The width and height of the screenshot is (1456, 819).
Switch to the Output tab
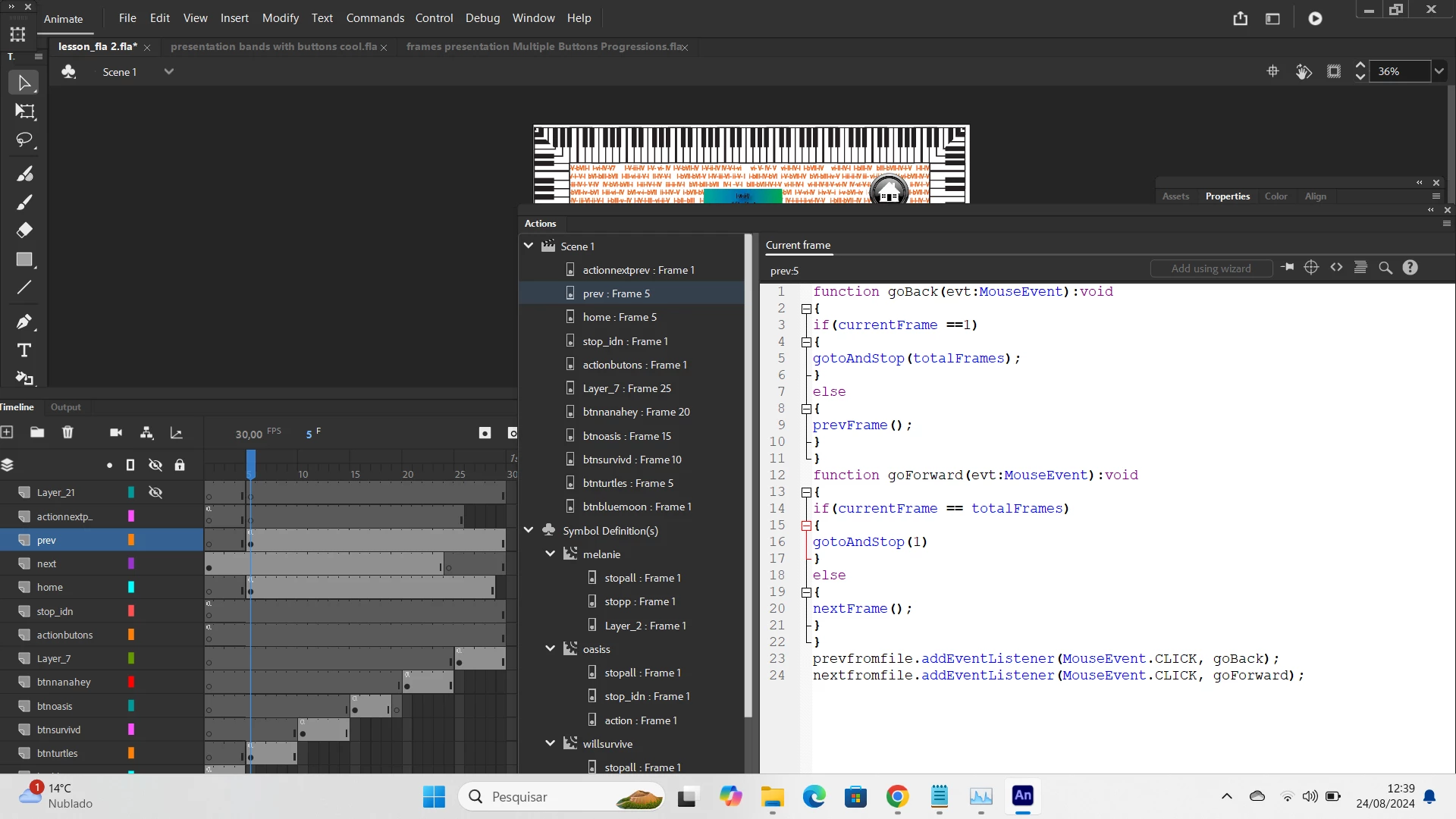coord(65,407)
